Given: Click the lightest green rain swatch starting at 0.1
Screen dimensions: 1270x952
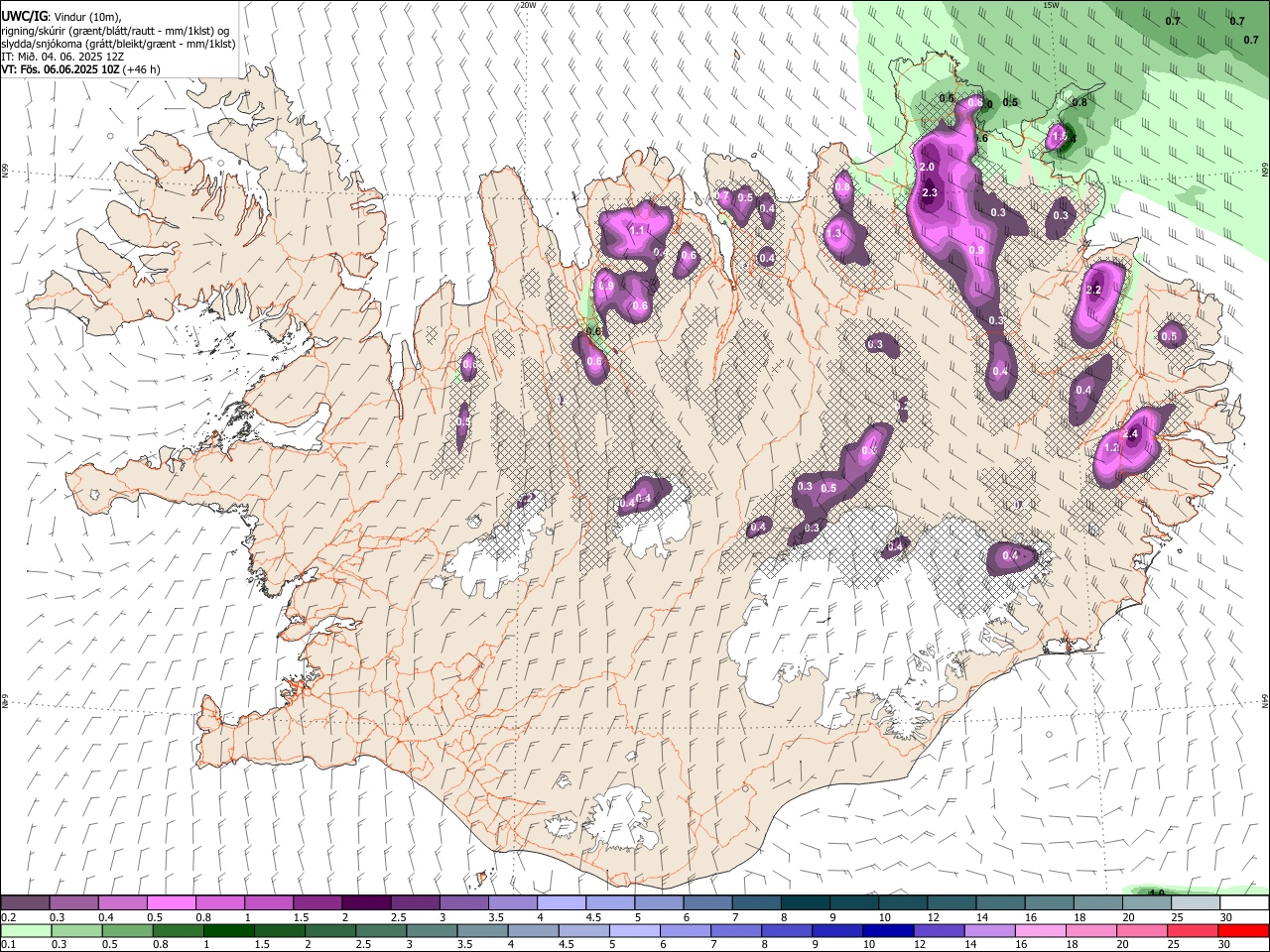Looking at the screenshot, I should 25,931.
